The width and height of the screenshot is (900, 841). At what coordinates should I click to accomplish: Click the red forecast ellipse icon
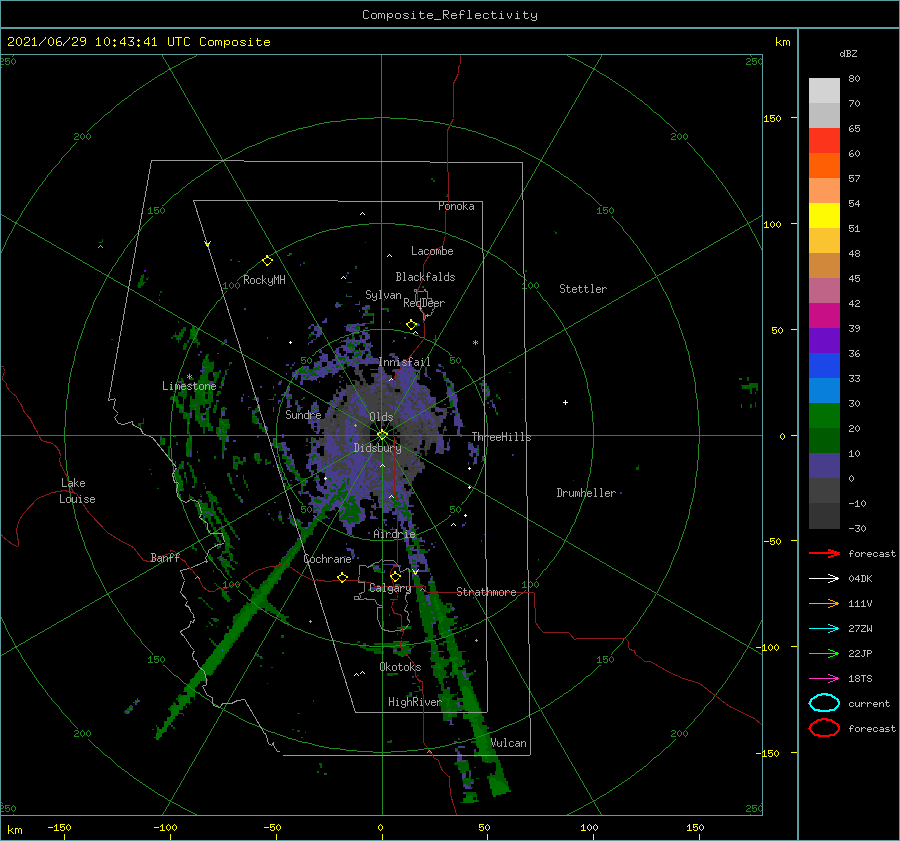point(824,728)
